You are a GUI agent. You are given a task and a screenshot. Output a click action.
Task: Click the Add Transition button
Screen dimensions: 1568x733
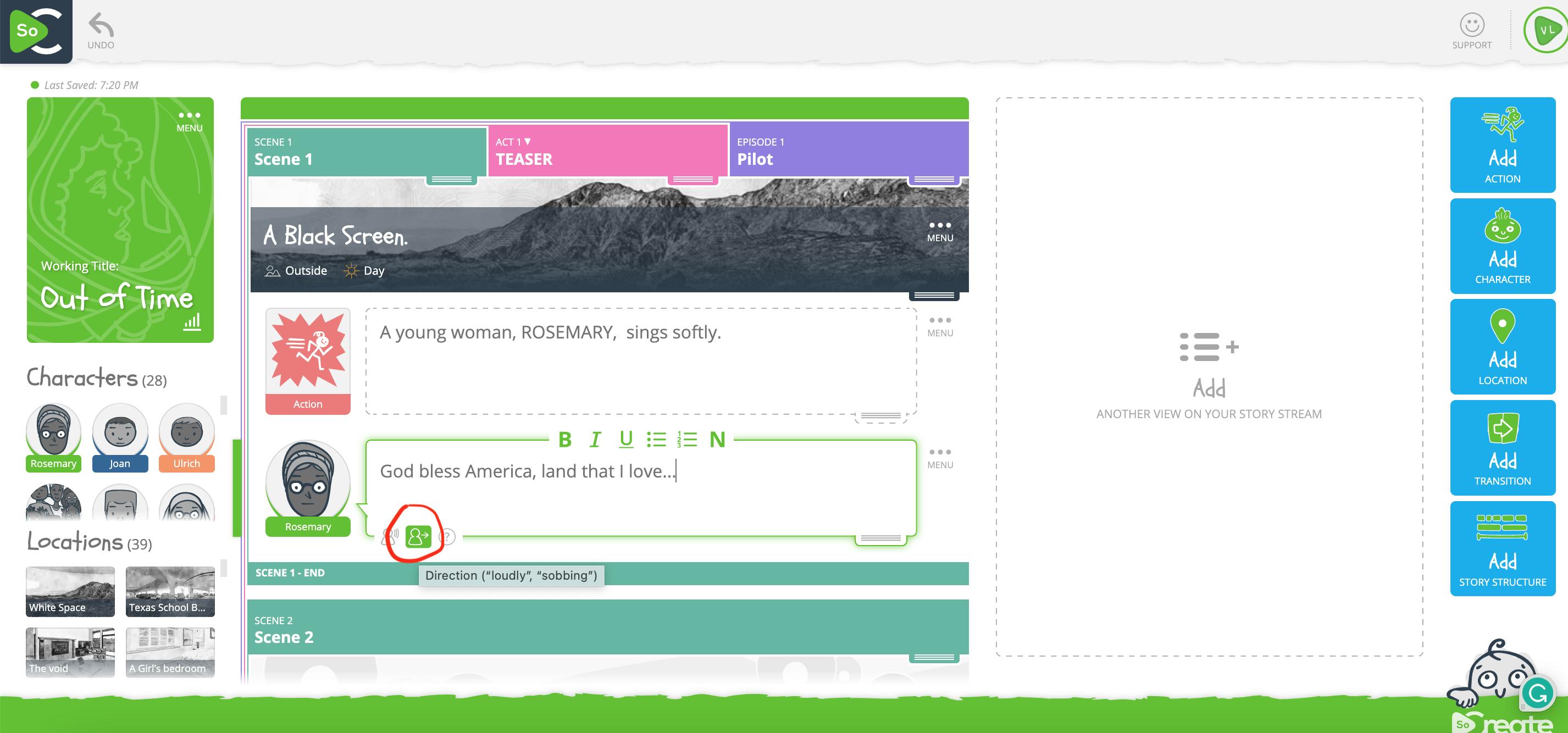click(1501, 447)
